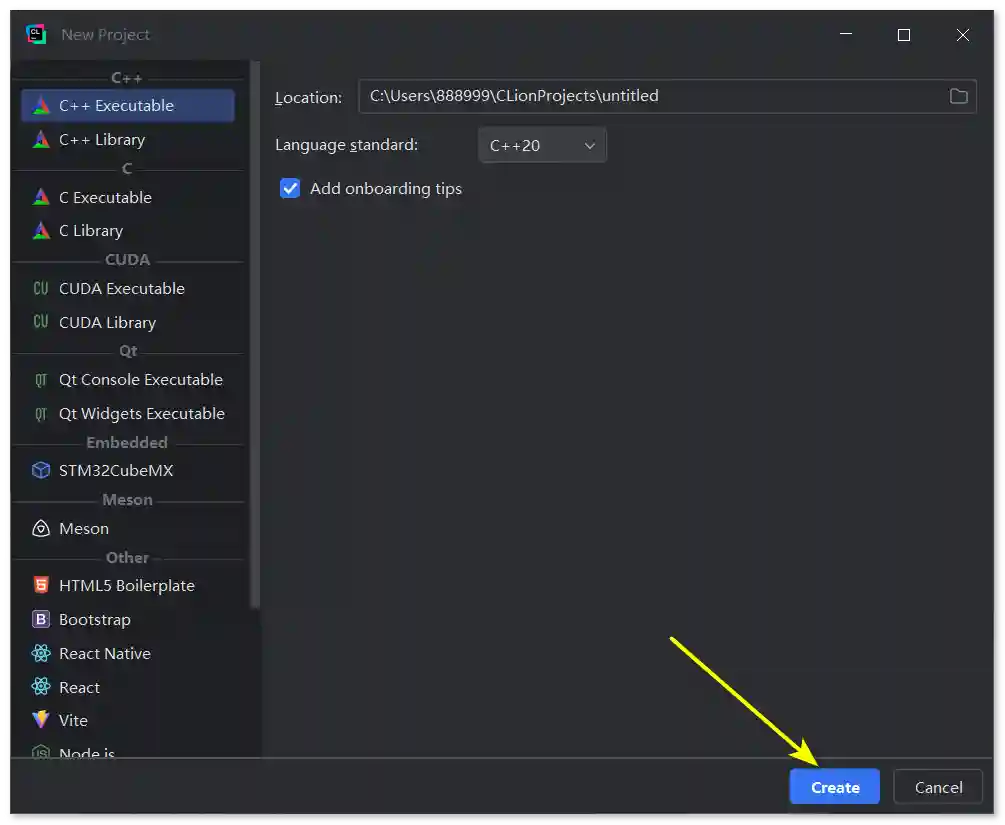Open the Language standard C++20 dropdown

coord(542,145)
